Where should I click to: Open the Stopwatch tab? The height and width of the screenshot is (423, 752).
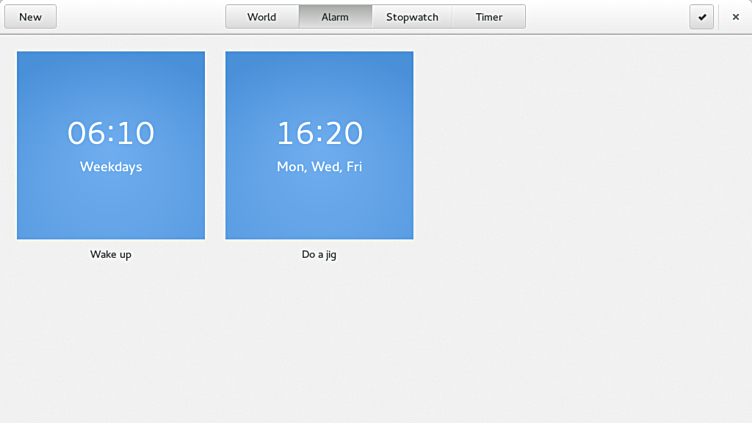pos(412,17)
